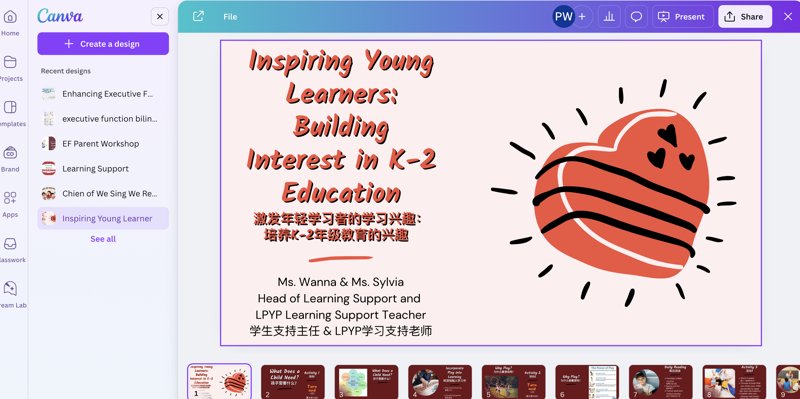The height and width of the screenshot is (399, 800).
Task: Select slide 4 thumbnail Incorporate Play
Action: (440, 381)
